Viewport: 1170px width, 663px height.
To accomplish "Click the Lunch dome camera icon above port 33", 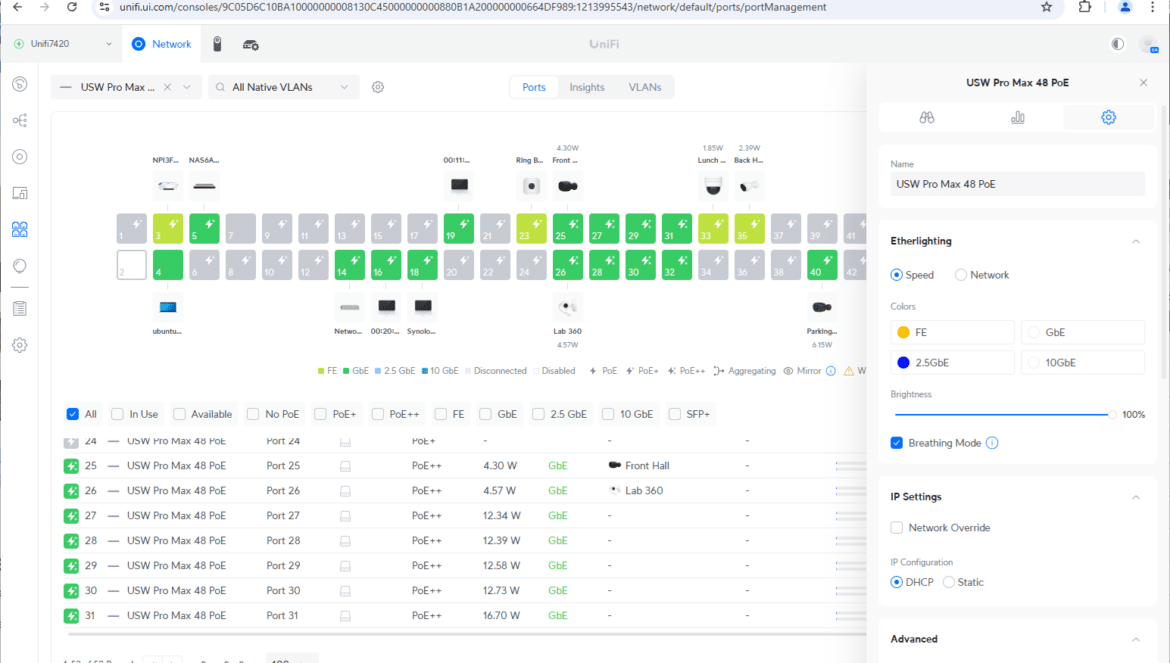I will (x=713, y=186).
